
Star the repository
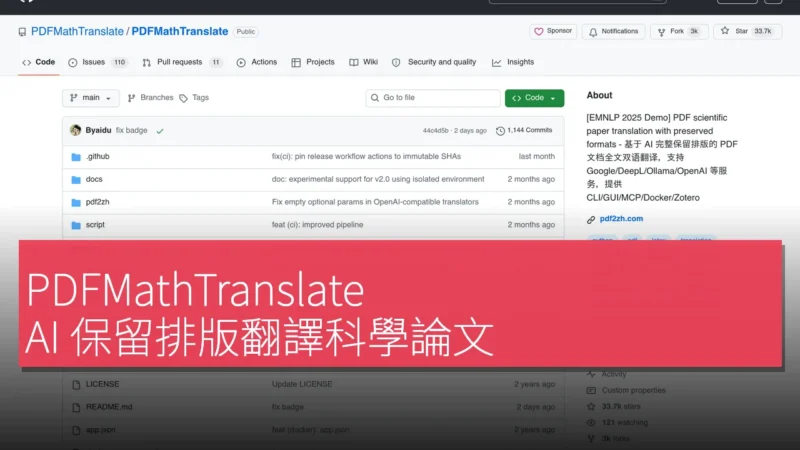point(747,31)
